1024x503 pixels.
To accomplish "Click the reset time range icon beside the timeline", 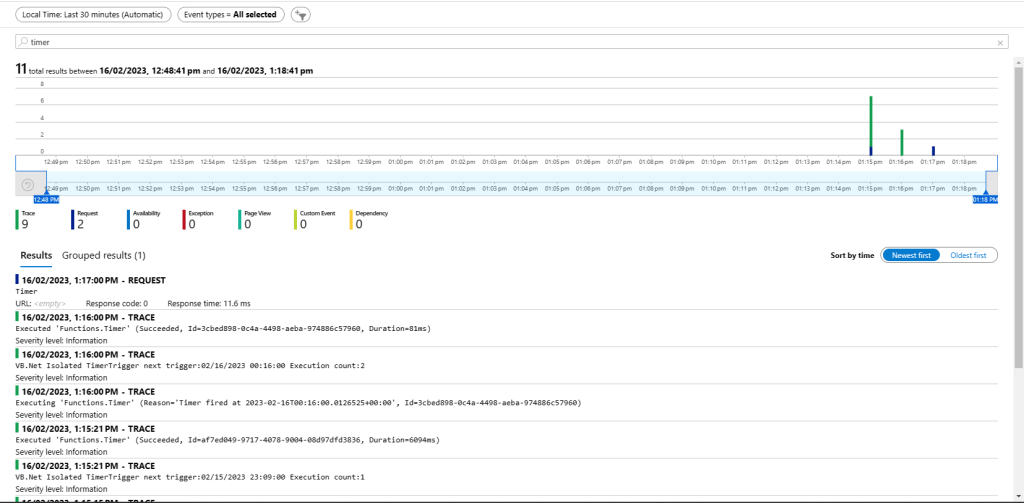I will click(x=27, y=185).
